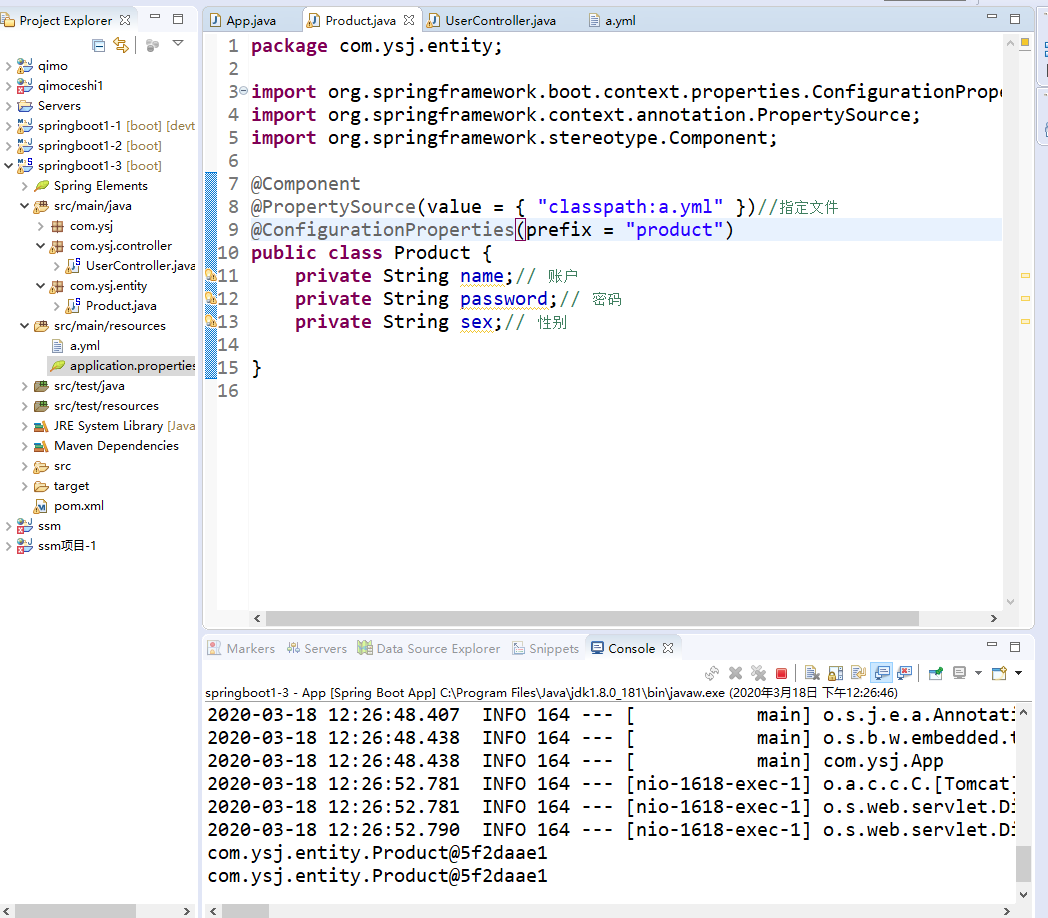
Task: Open the Servers view tab
Action: [x=317, y=648]
